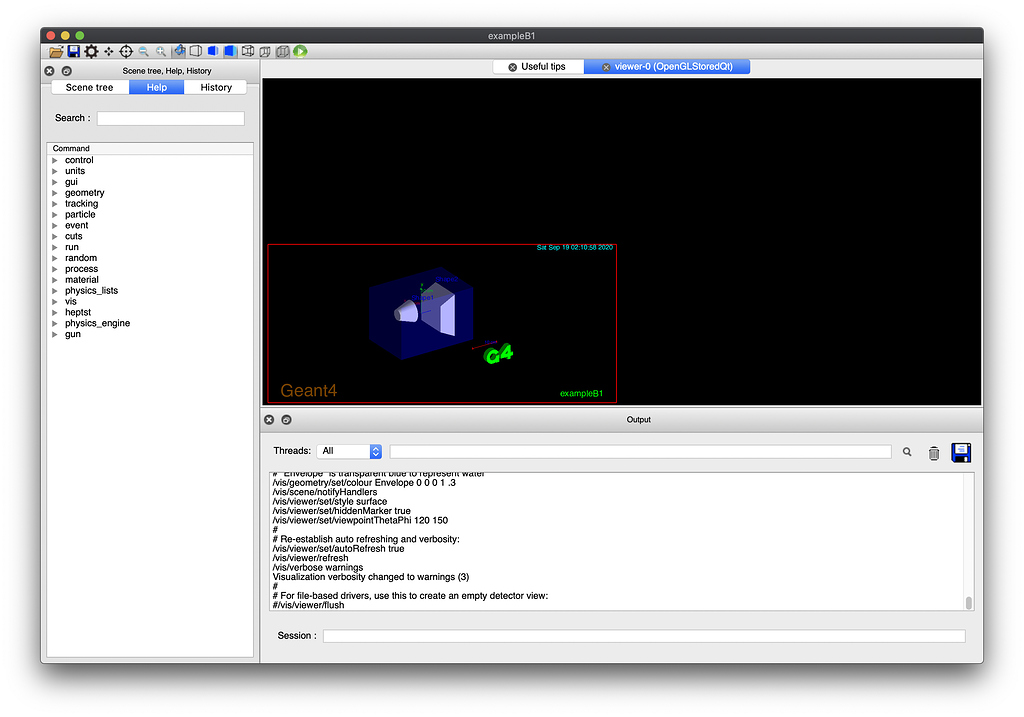
Task: Open the History tab
Action: pos(216,88)
